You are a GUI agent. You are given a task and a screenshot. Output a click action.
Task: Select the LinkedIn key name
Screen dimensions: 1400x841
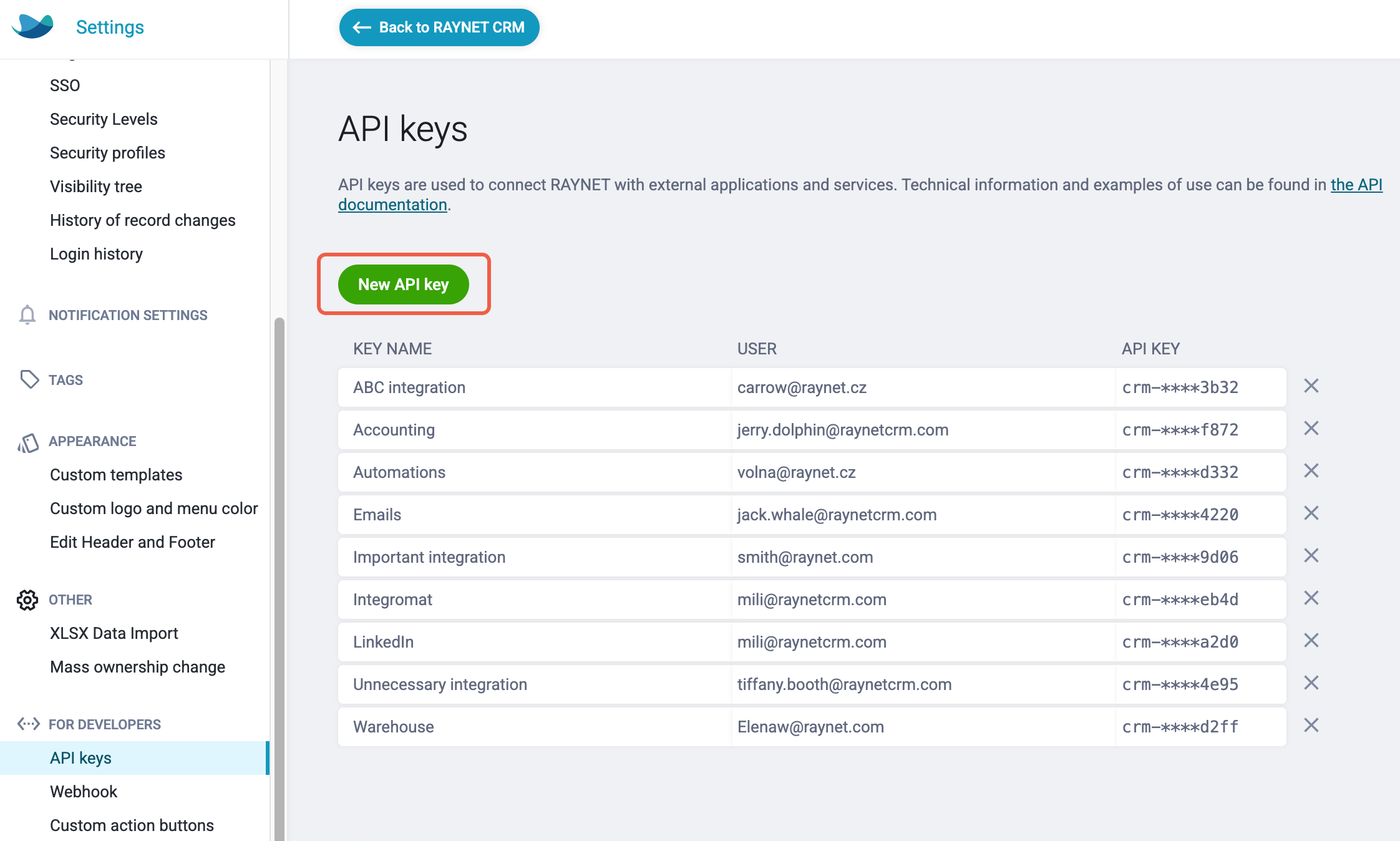click(383, 642)
